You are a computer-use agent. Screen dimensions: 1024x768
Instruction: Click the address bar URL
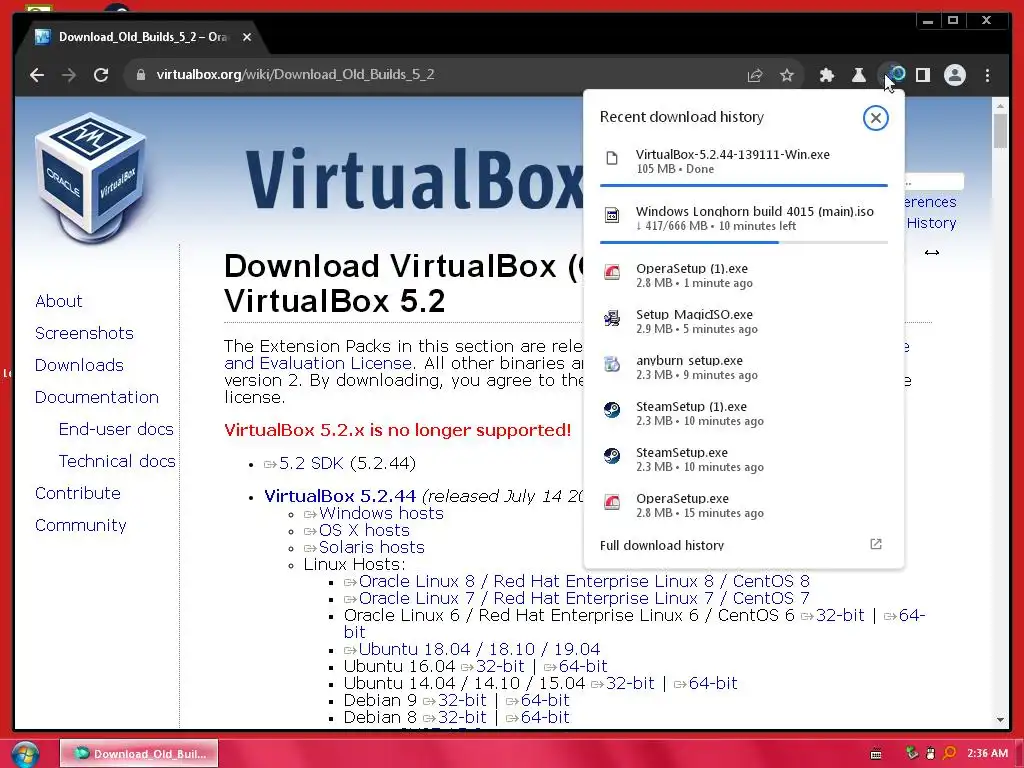pos(295,74)
